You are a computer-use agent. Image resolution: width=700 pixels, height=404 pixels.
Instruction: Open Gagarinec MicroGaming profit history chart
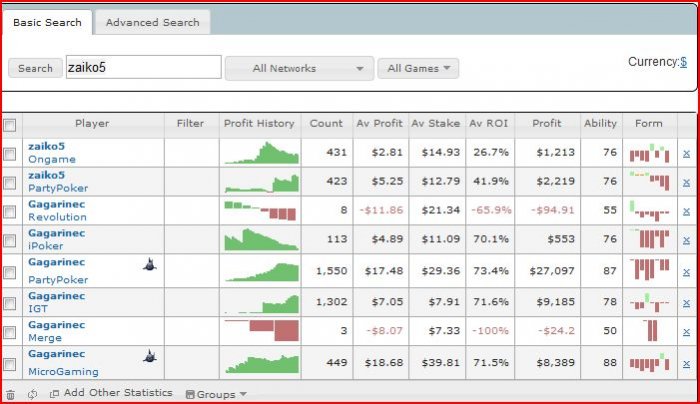[x=262, y=363]
